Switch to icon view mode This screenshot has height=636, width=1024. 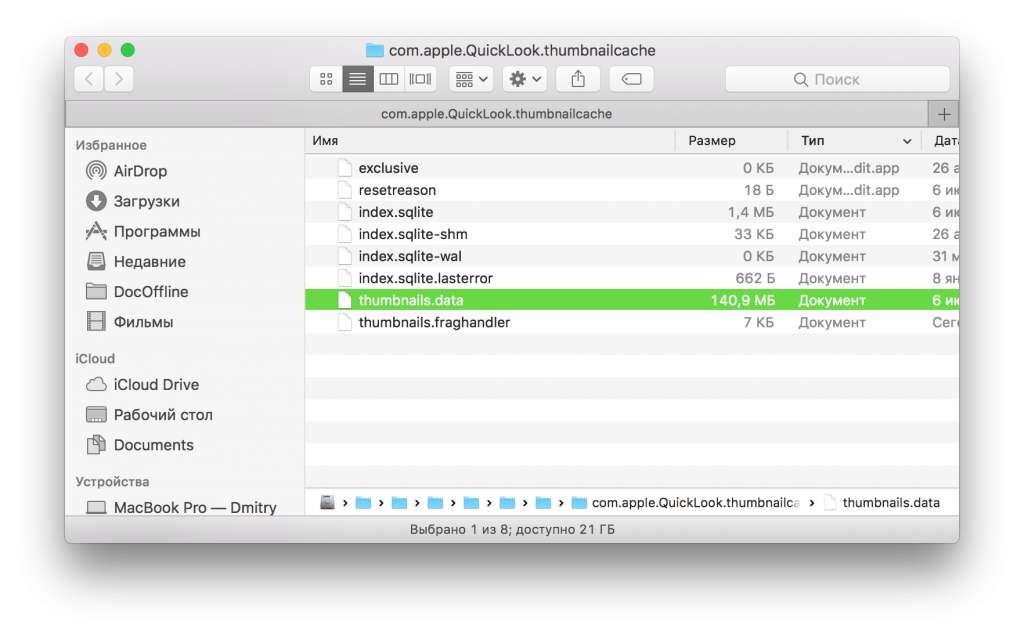pos(326,80)
